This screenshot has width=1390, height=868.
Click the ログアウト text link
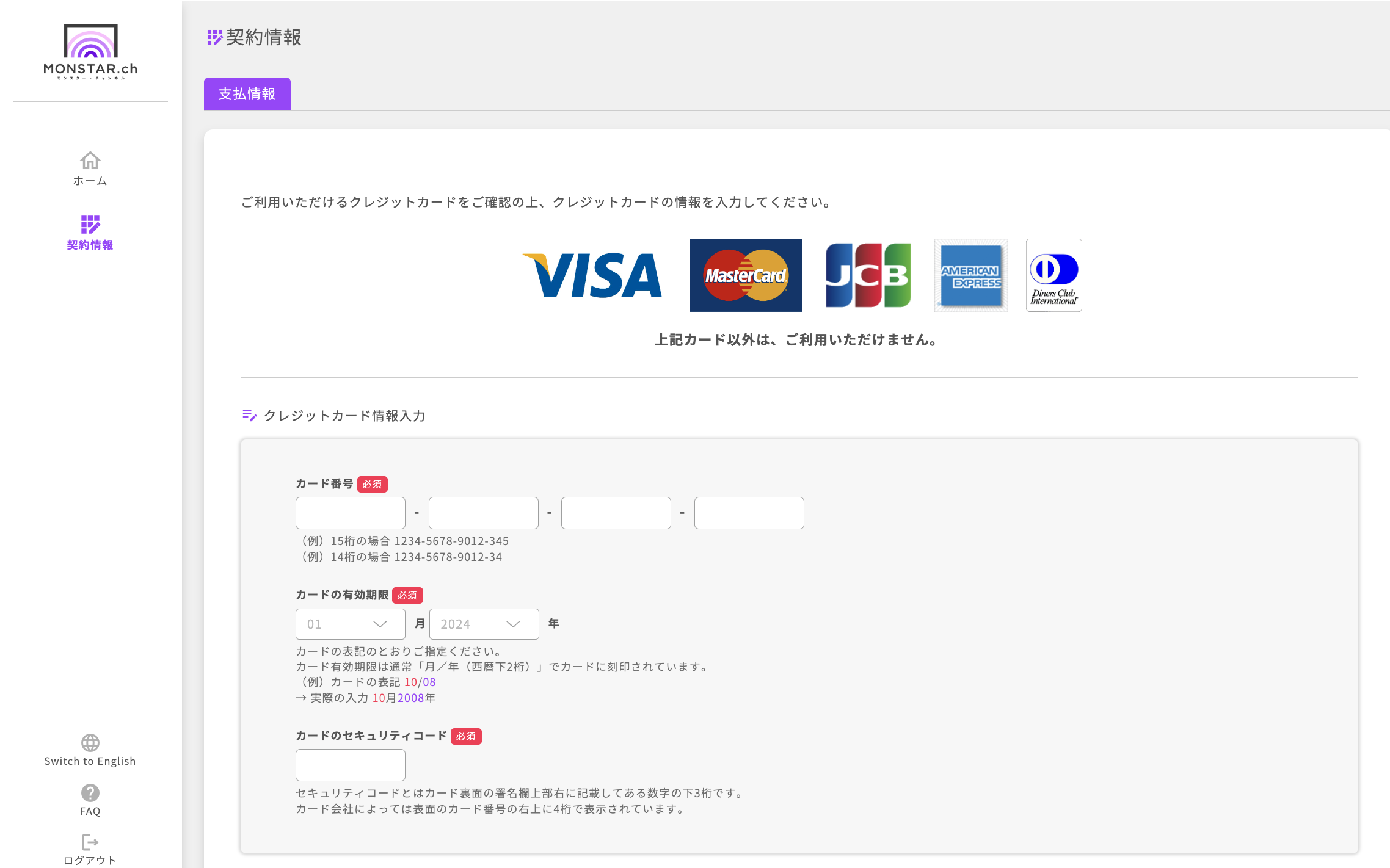point(90,861)
